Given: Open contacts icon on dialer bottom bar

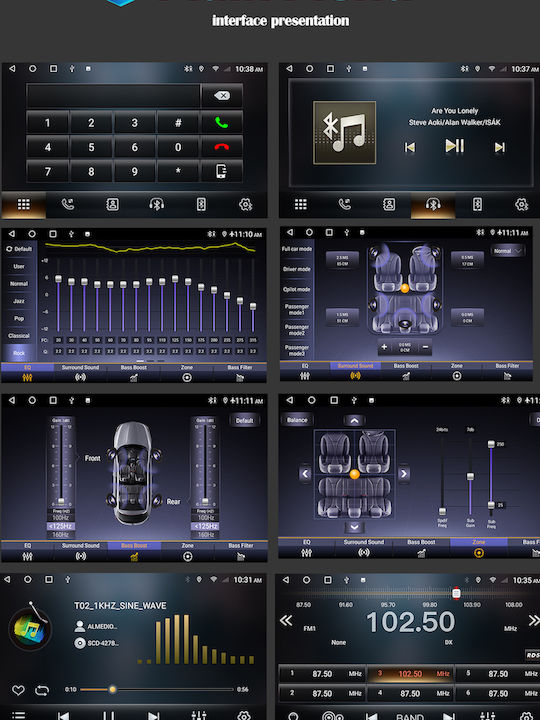Looking at the screenshot, I should point(112,204).
